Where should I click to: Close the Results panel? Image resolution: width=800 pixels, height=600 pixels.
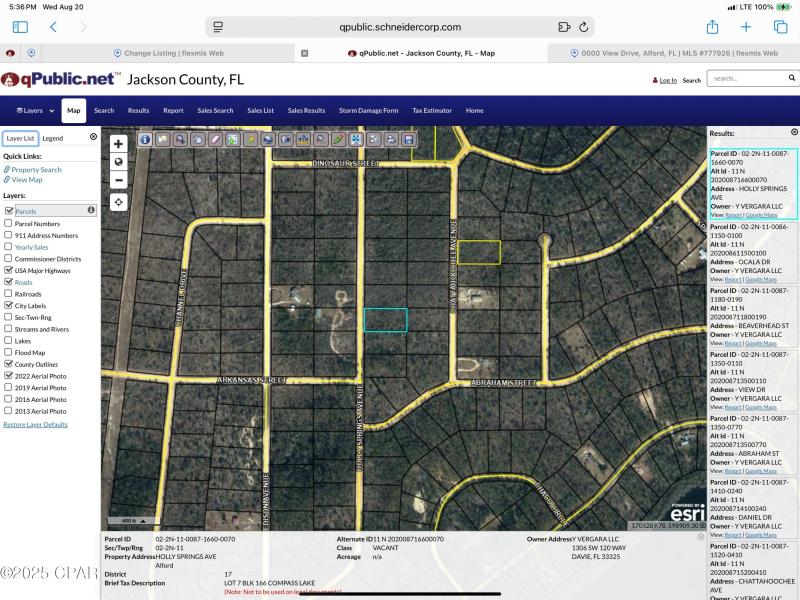coord(794,132)
